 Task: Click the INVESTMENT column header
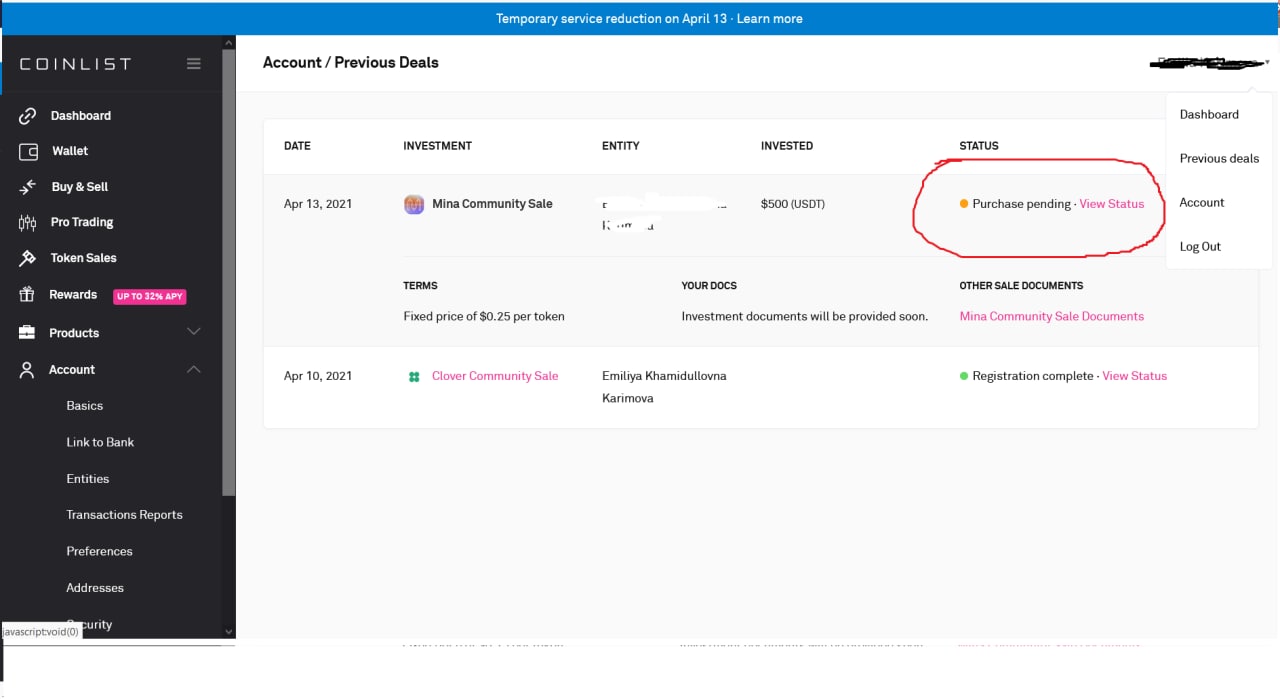pos(437,146)
